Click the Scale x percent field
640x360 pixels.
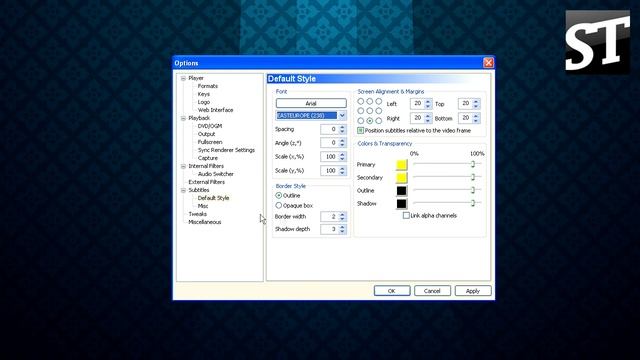coord(329,157)
